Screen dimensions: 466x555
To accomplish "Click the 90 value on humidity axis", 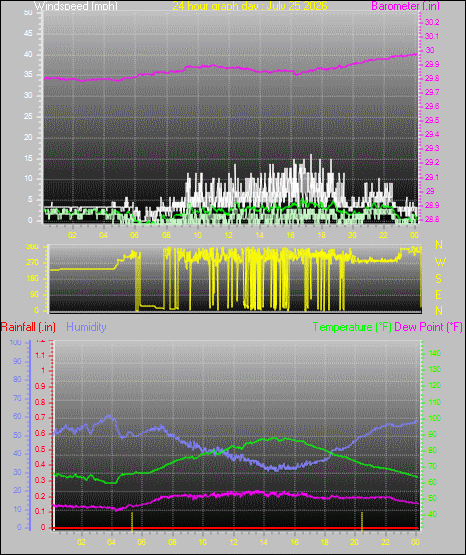I will [x=17, y=361].
